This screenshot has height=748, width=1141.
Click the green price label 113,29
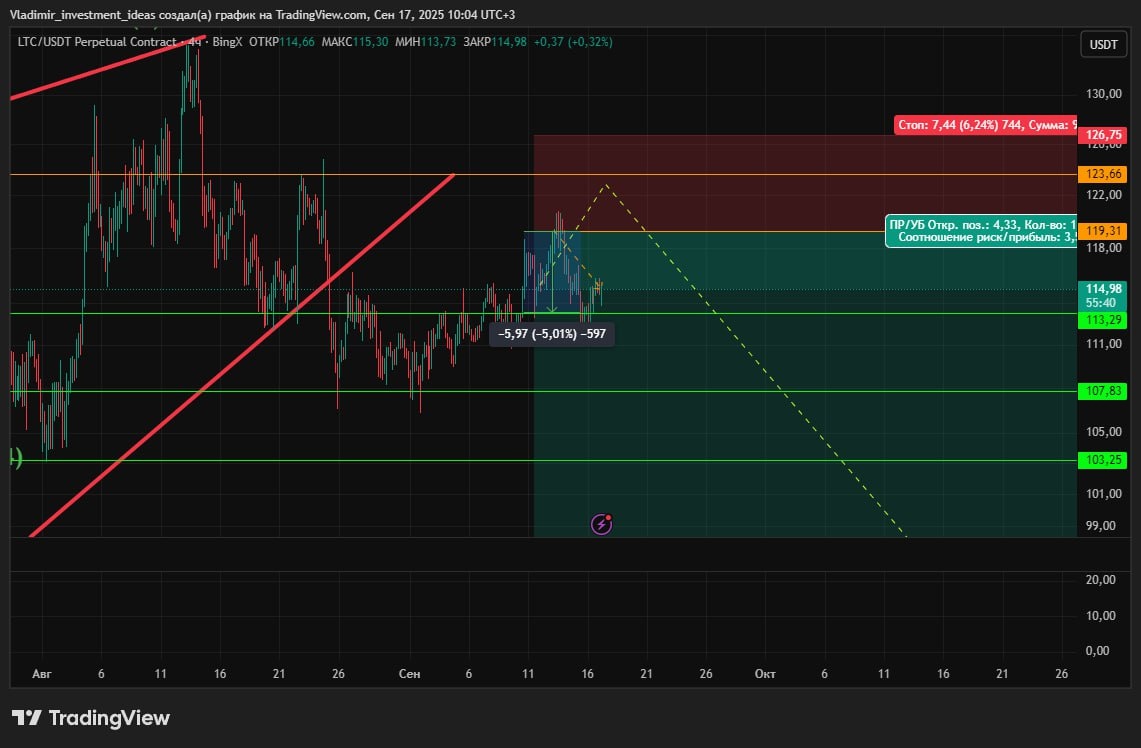(x=1103, y=320)
